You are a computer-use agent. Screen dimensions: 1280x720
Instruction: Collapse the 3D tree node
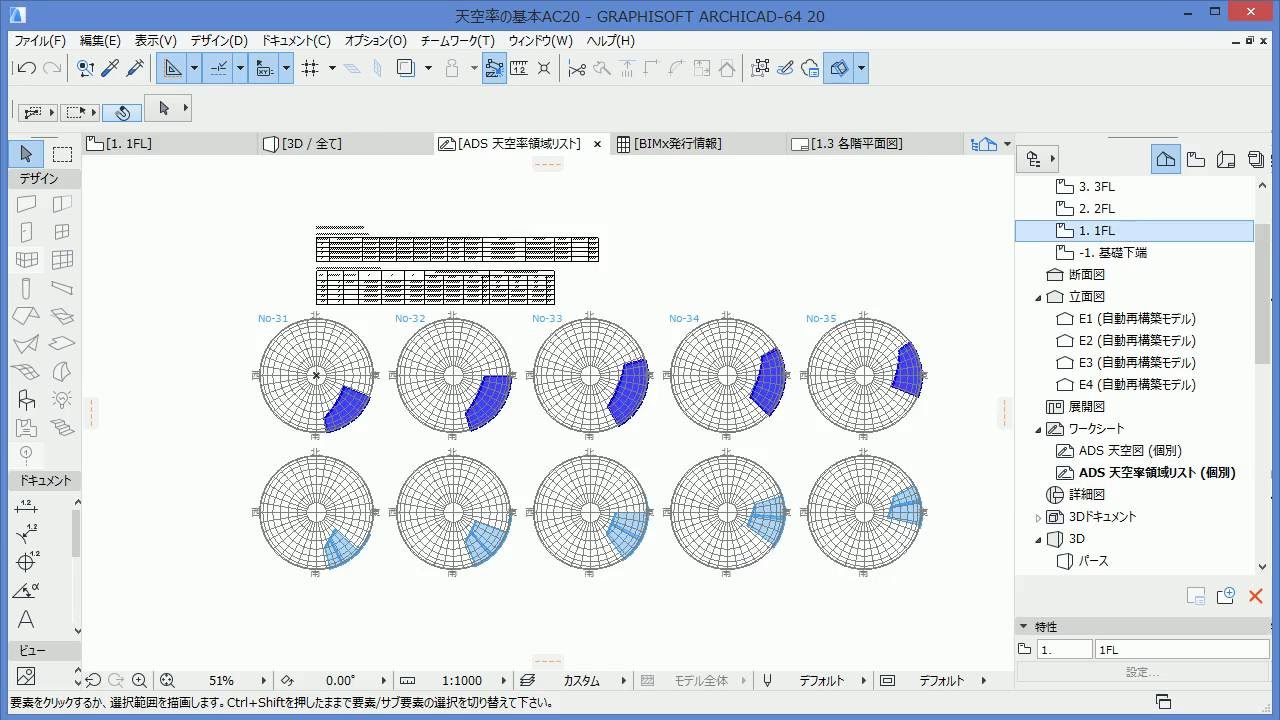[1038, 539]
